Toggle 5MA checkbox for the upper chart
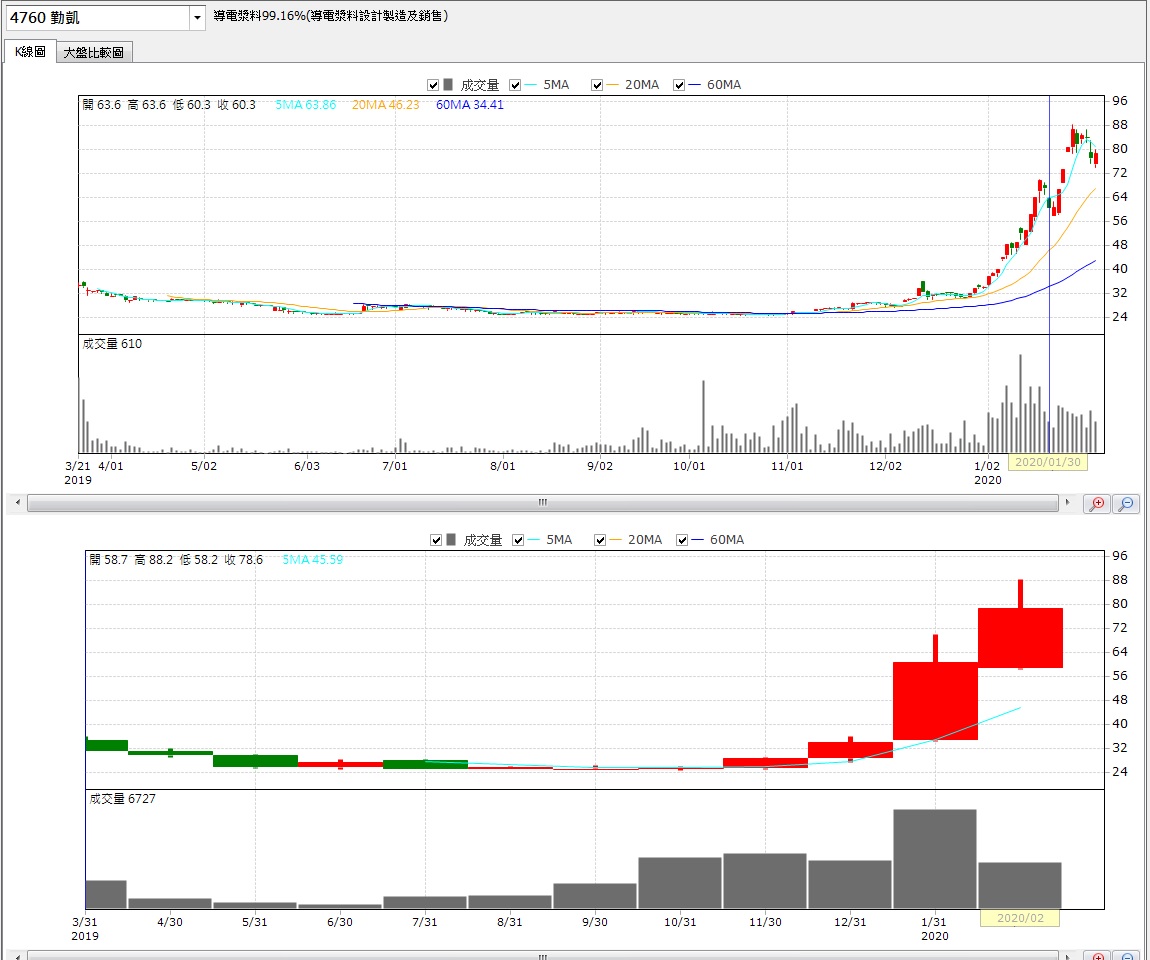Viewport: 1150px width, 960px height. (516, 85)
